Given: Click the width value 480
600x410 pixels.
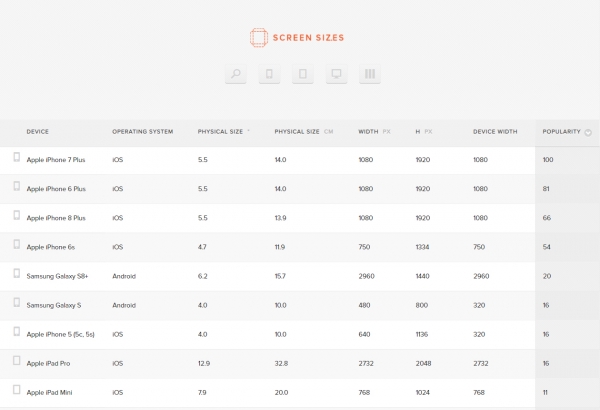Looking at the screenshot, I should 364,305.
